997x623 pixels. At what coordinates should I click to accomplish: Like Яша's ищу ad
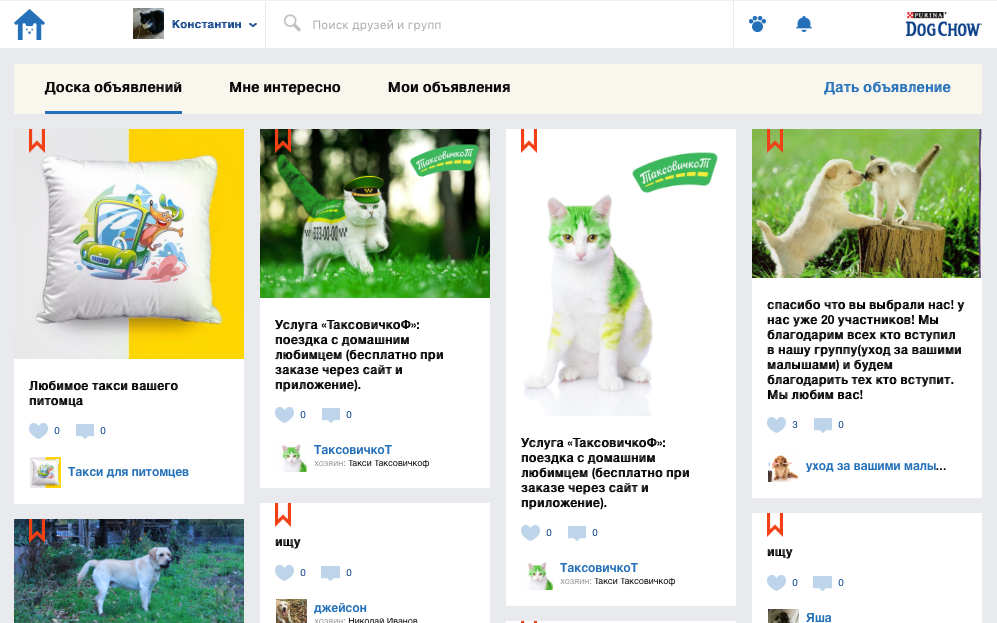pyautogui.click(x=777, y=582)
